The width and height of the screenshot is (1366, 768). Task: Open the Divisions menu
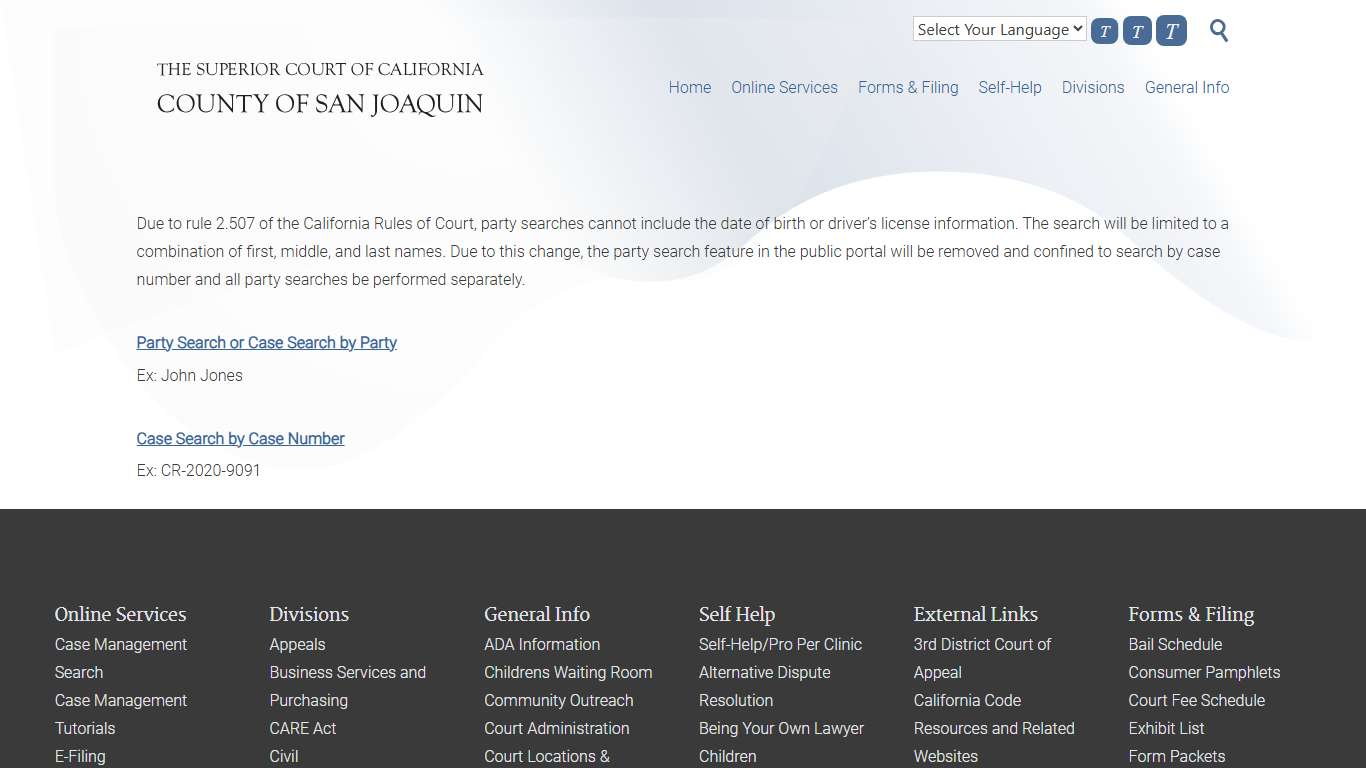(1093, 87)
